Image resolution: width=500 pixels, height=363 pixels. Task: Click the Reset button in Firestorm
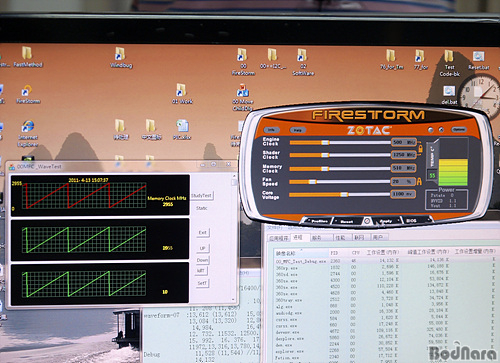click(x=347, y=221)
